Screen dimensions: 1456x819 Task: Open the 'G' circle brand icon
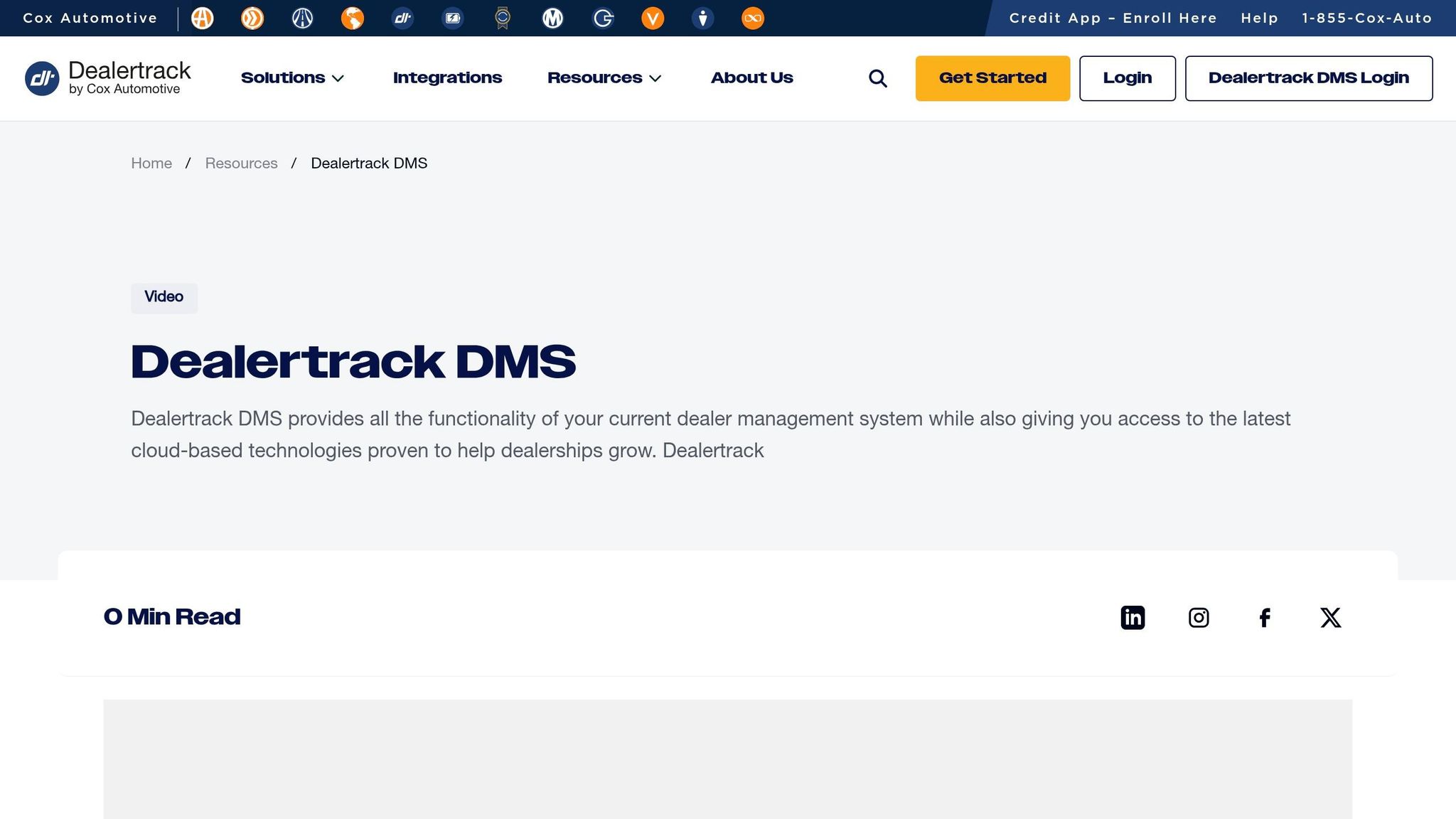[603, 18]
